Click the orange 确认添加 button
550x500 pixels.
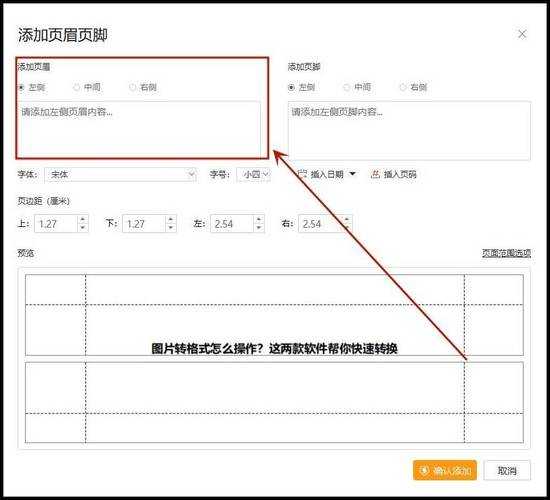point(445,470)
